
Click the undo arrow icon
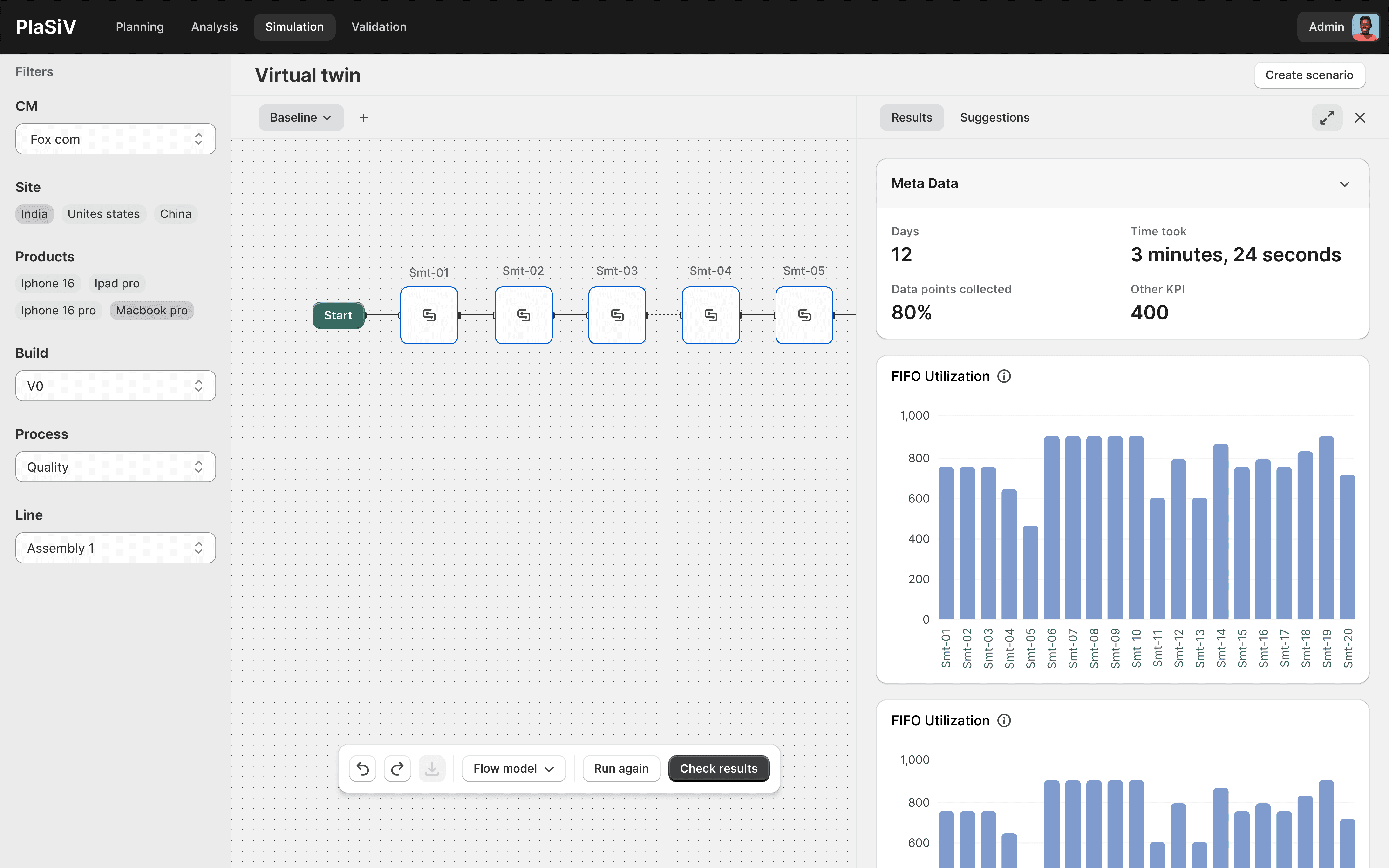[x=362, y=768]
